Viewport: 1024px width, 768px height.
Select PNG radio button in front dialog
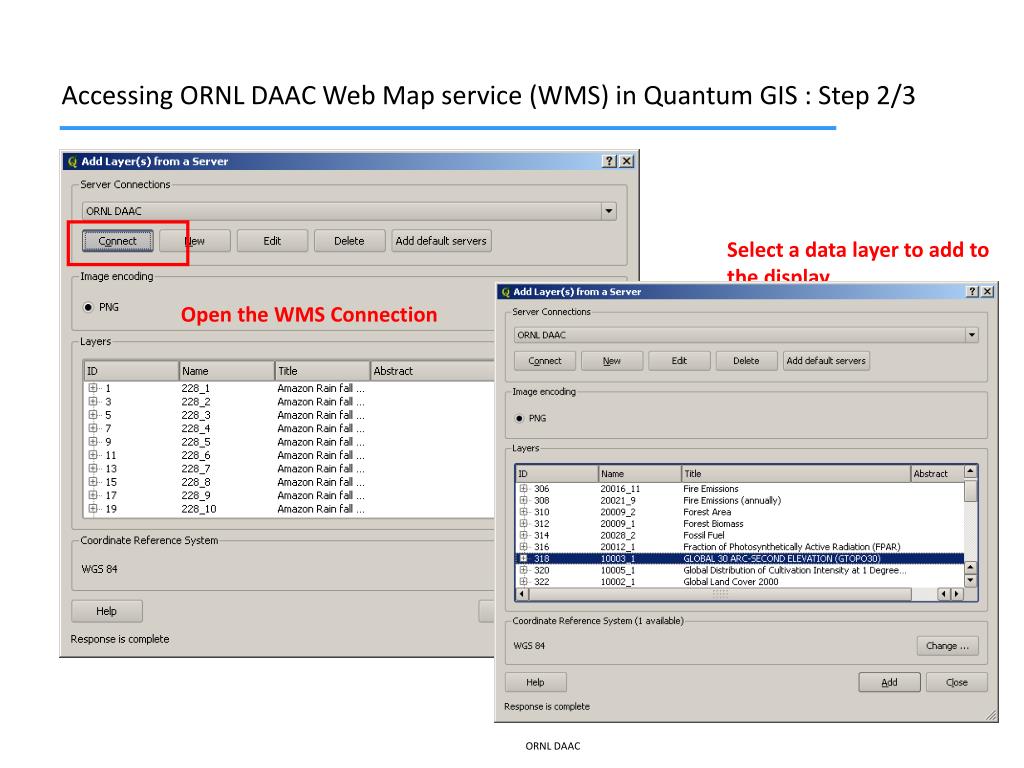point(519,418)
